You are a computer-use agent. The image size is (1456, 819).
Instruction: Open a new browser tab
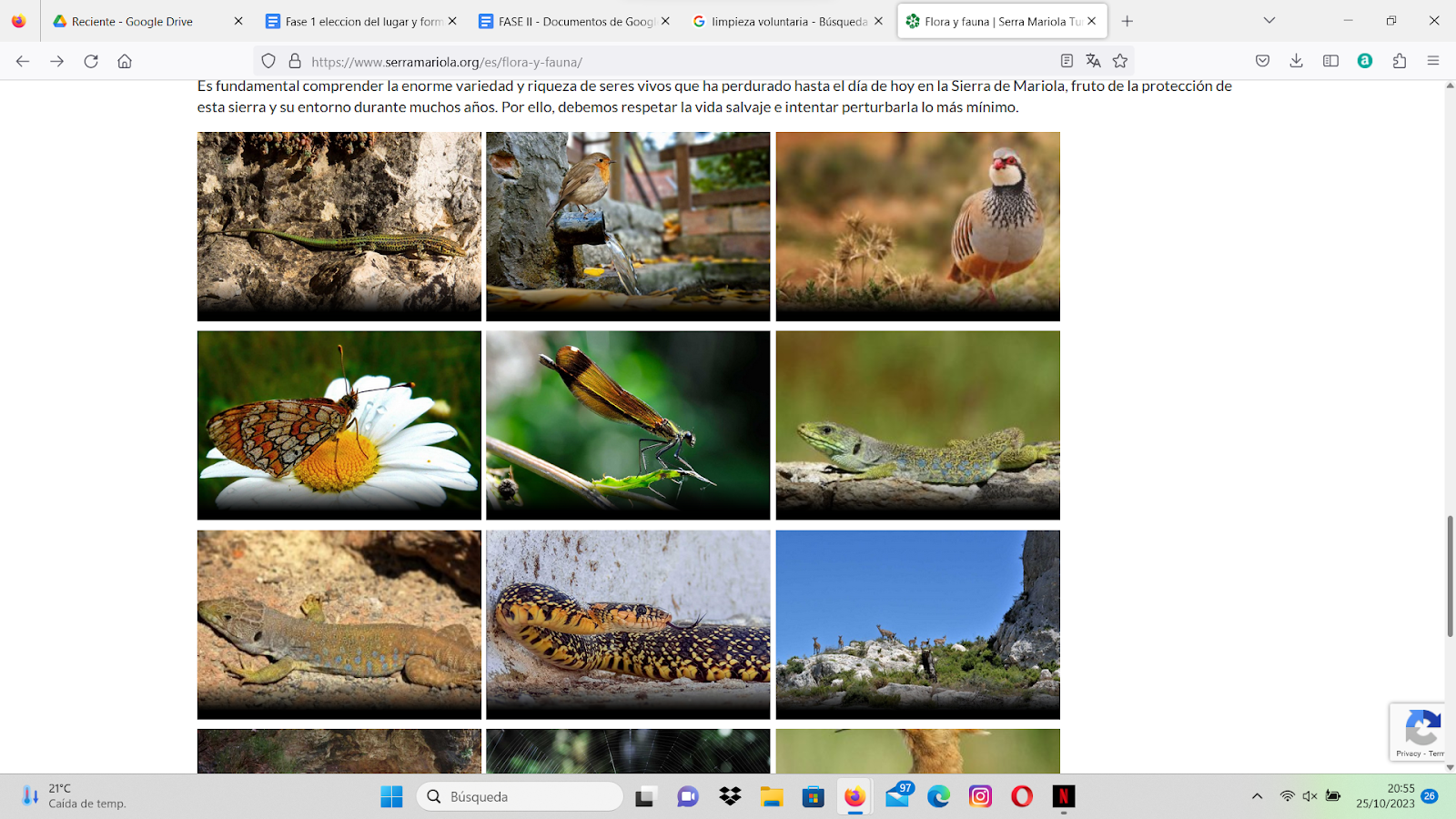[x=1127, y=21]
